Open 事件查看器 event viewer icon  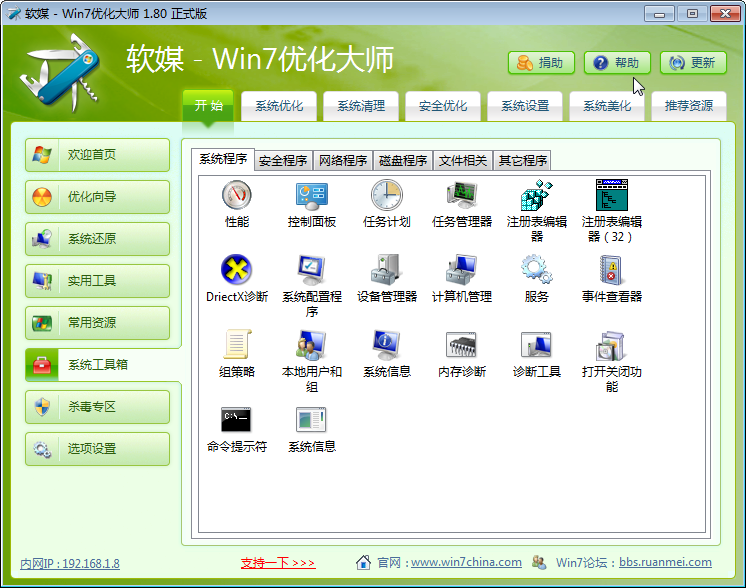[x=612, y=270]
